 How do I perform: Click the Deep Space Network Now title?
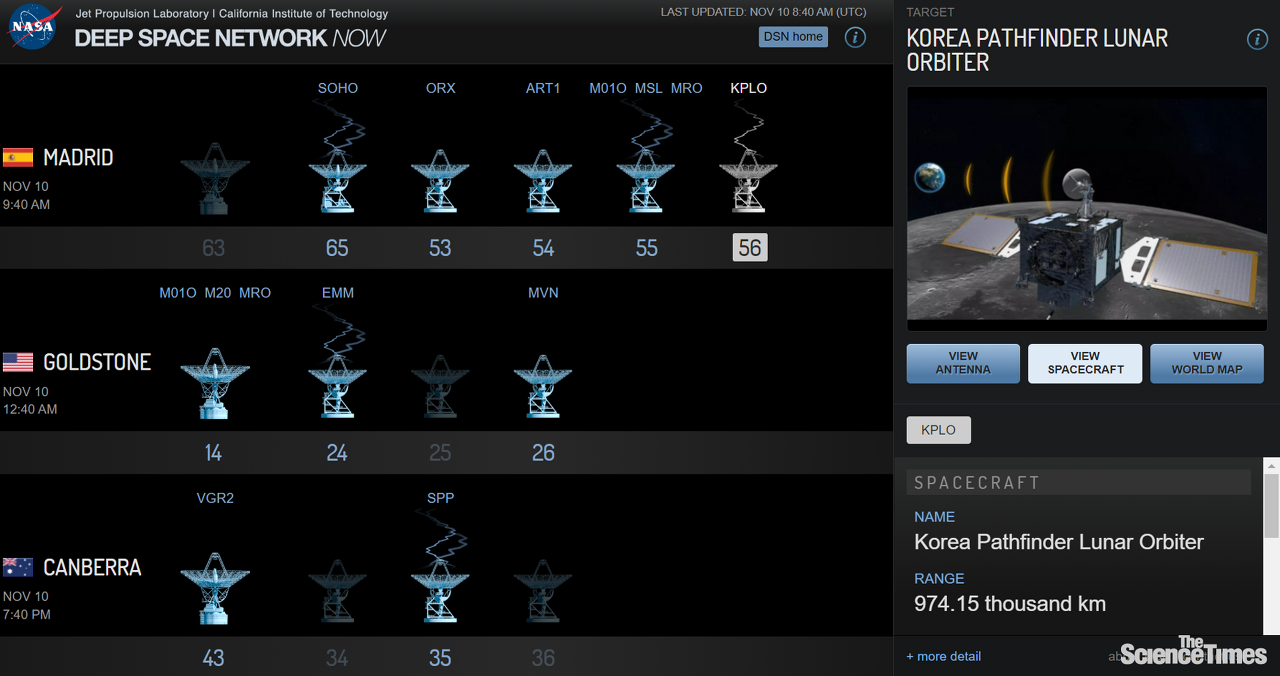[x=230, y=38]
